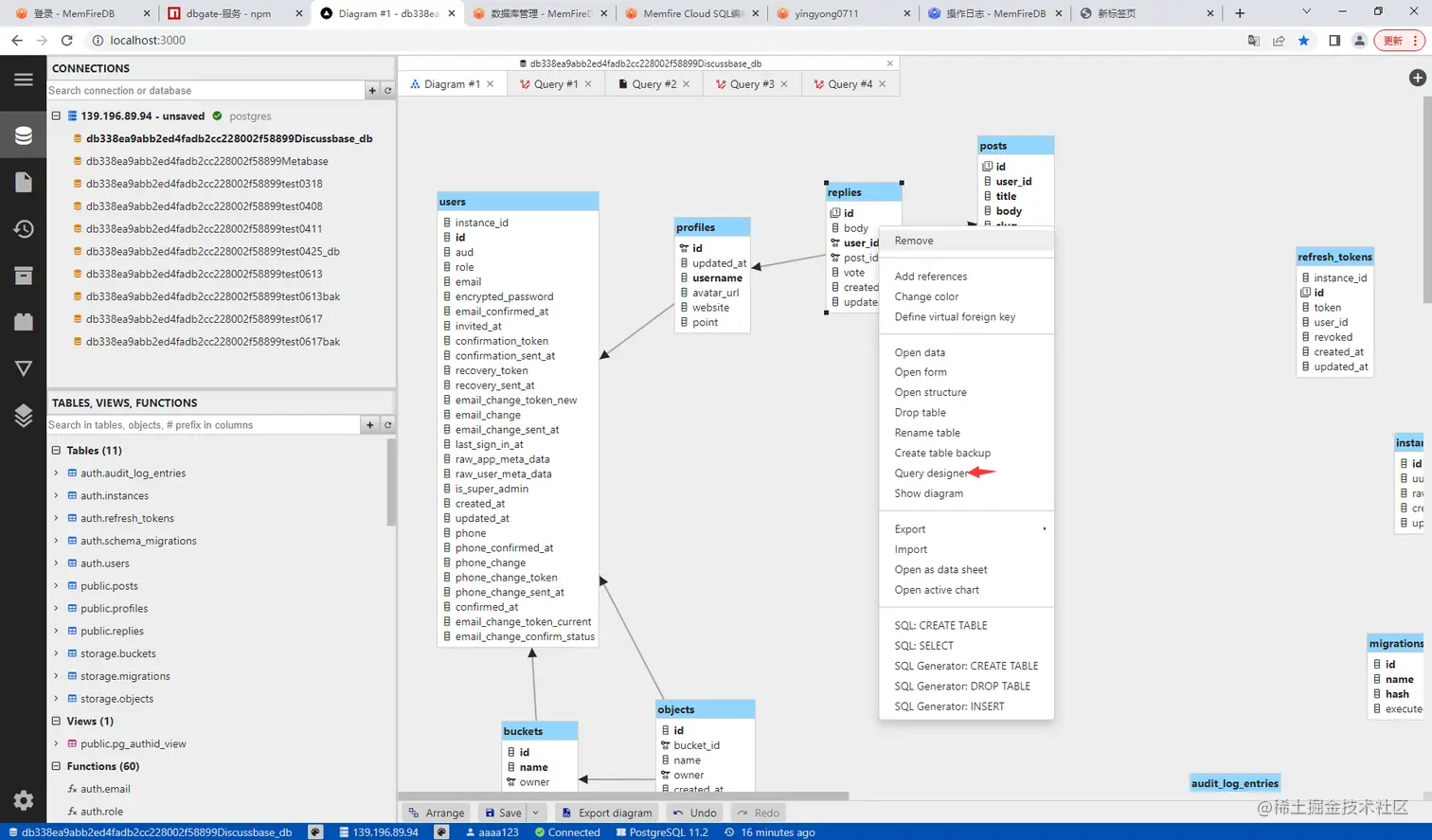This screenshot has width=1432, height=840.
Task: Open browser share icon
Action: coord(1279,41)
